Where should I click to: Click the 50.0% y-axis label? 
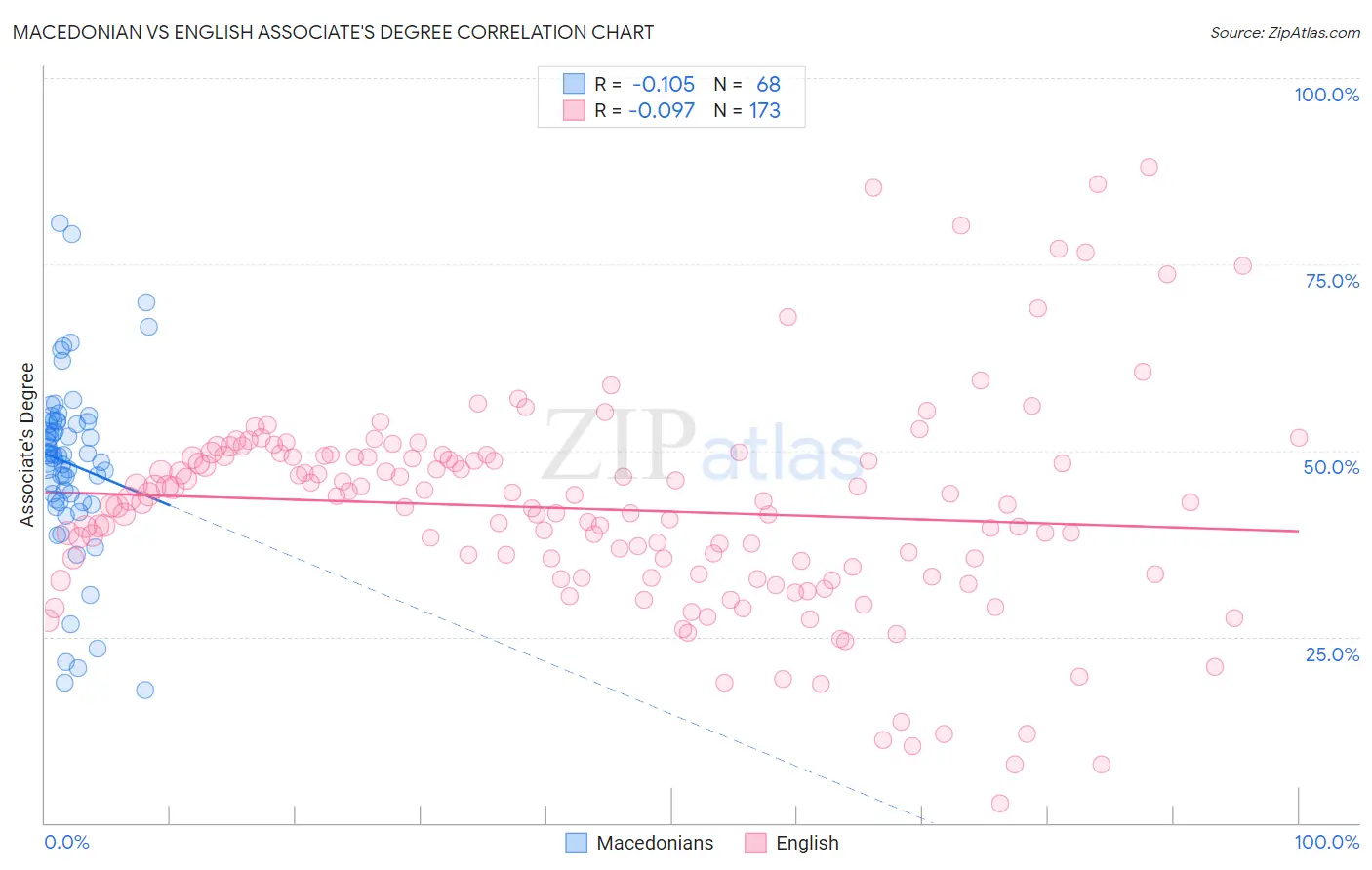(x=1331, y=467)
